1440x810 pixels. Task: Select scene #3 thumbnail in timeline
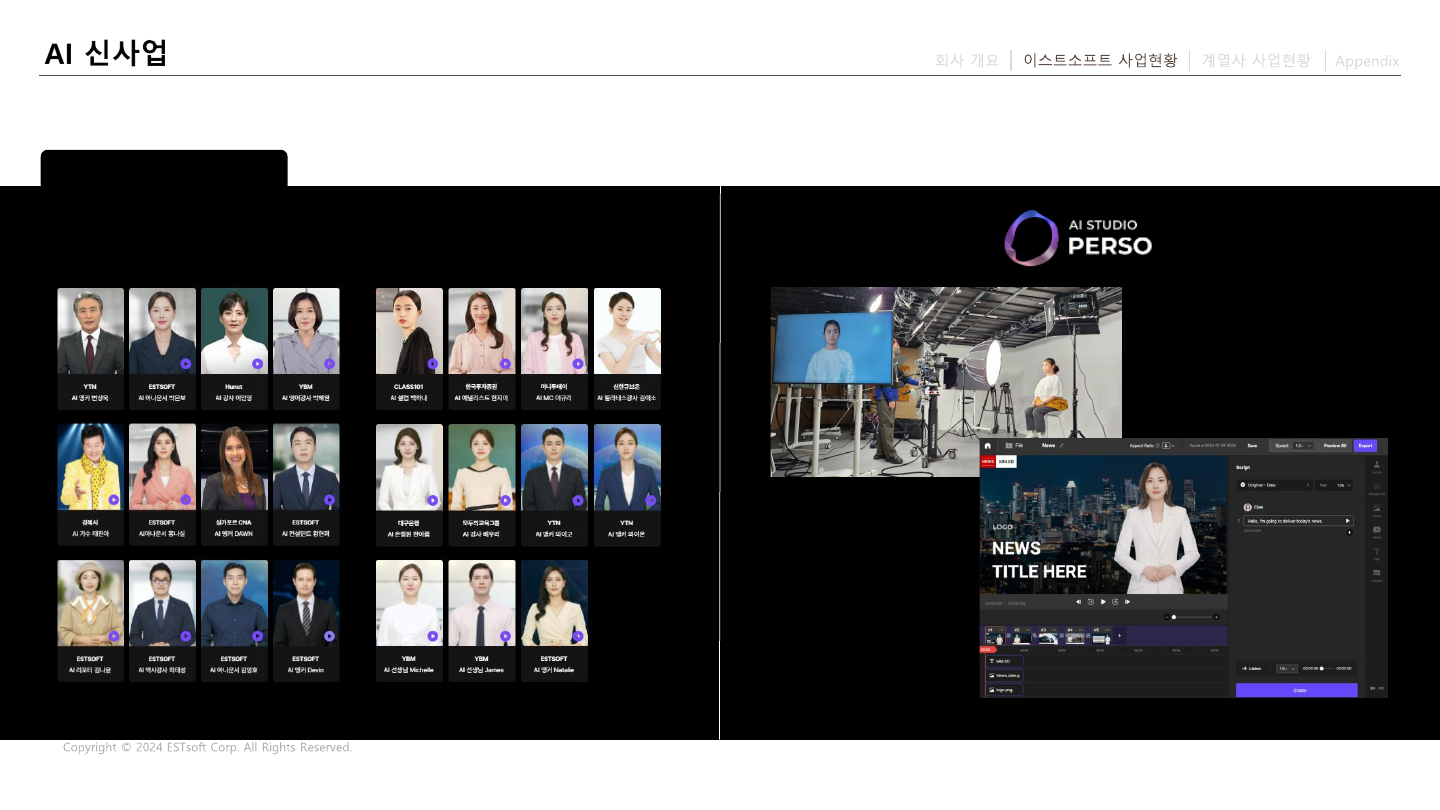pos(1048,636)
